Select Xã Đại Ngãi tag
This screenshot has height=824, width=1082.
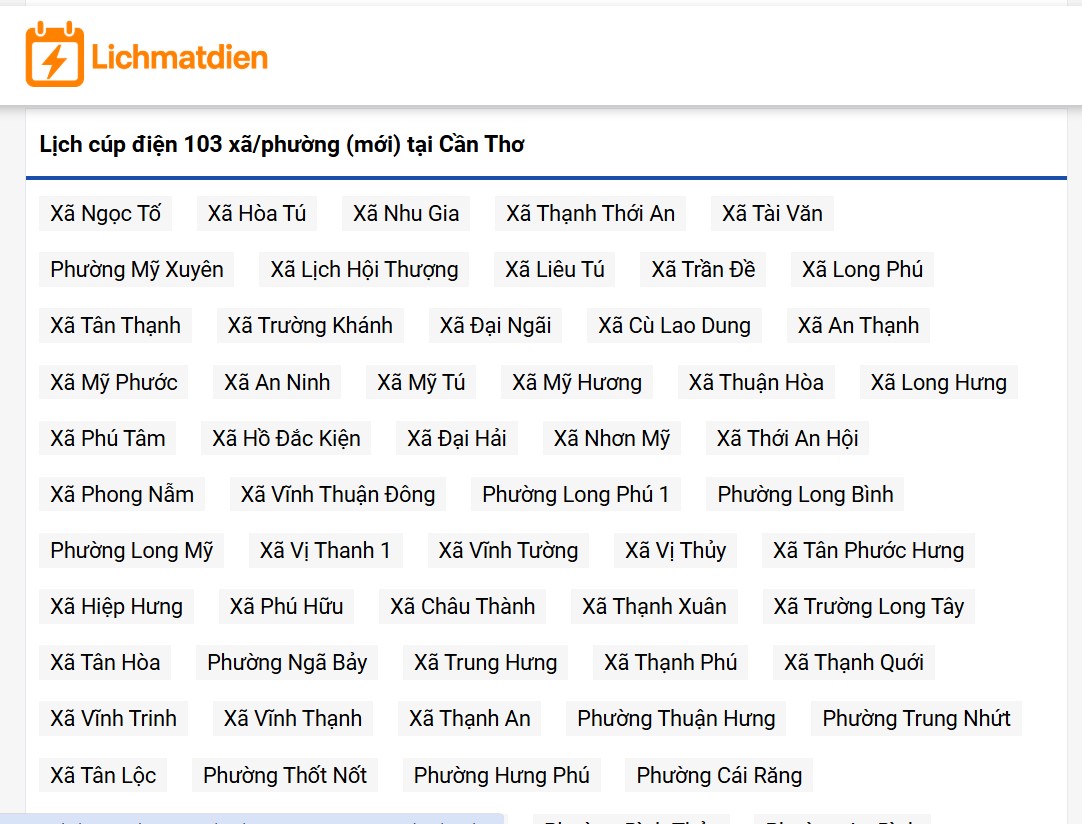pyautogui.click(x=495, y=325)
